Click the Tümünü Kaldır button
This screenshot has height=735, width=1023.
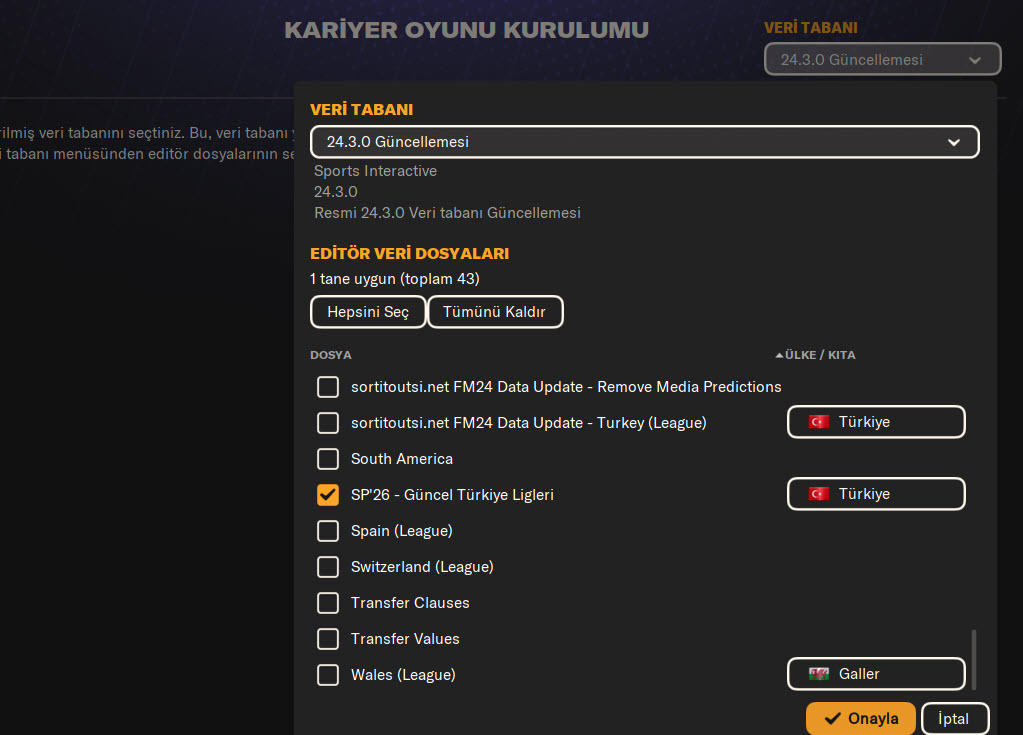pos(495,312)
